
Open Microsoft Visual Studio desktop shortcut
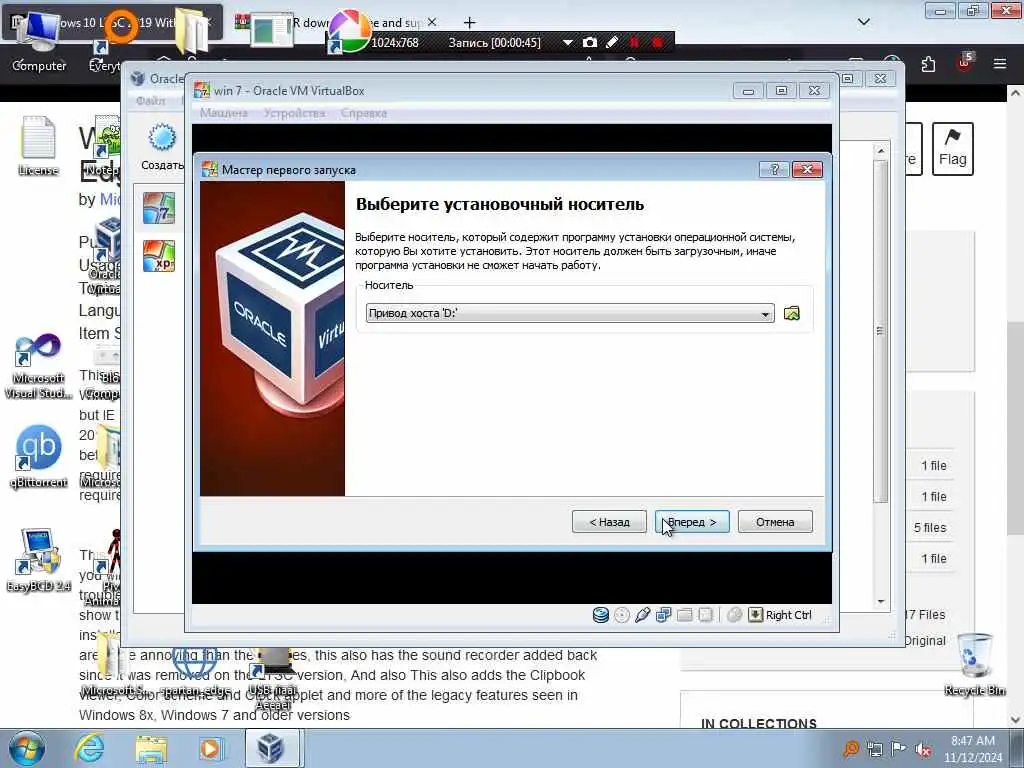38,367
